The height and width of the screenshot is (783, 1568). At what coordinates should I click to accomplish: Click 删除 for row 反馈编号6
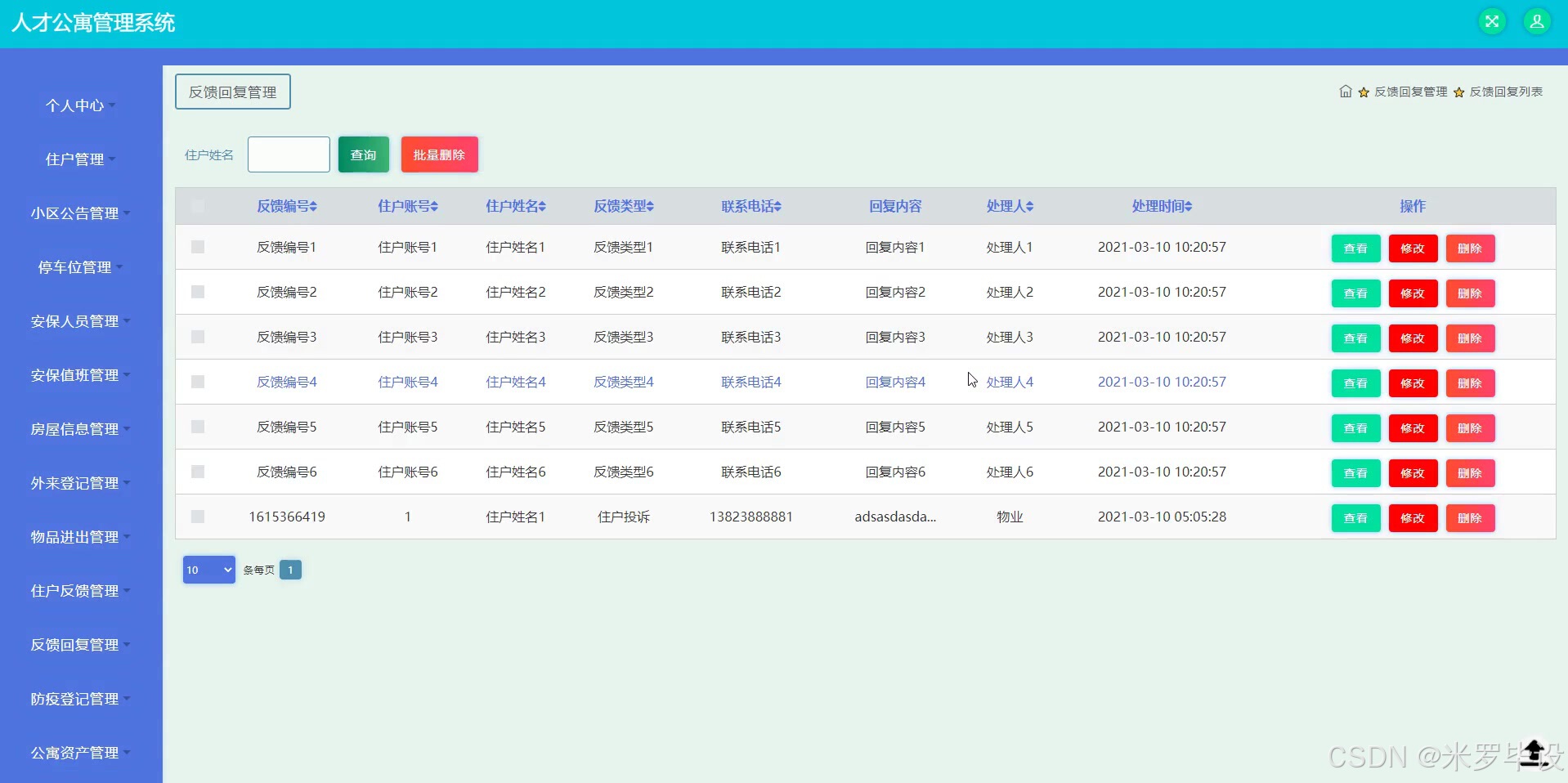1471,473
